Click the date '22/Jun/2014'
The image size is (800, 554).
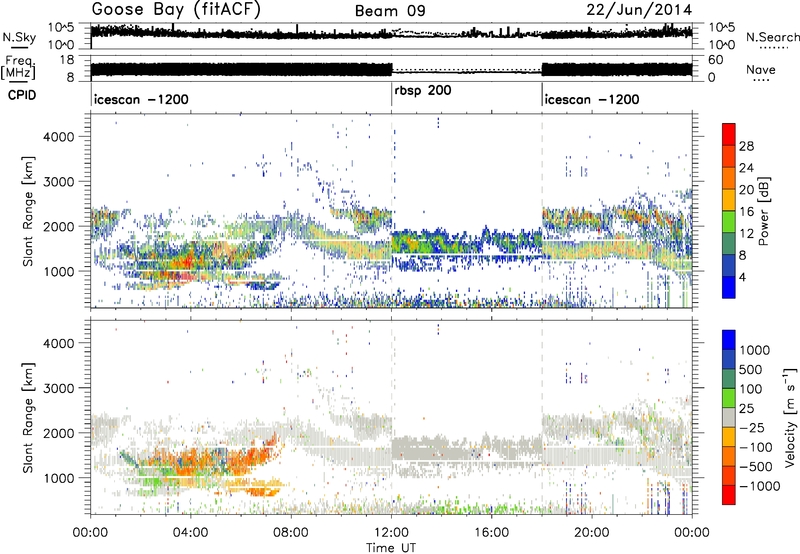639,10
